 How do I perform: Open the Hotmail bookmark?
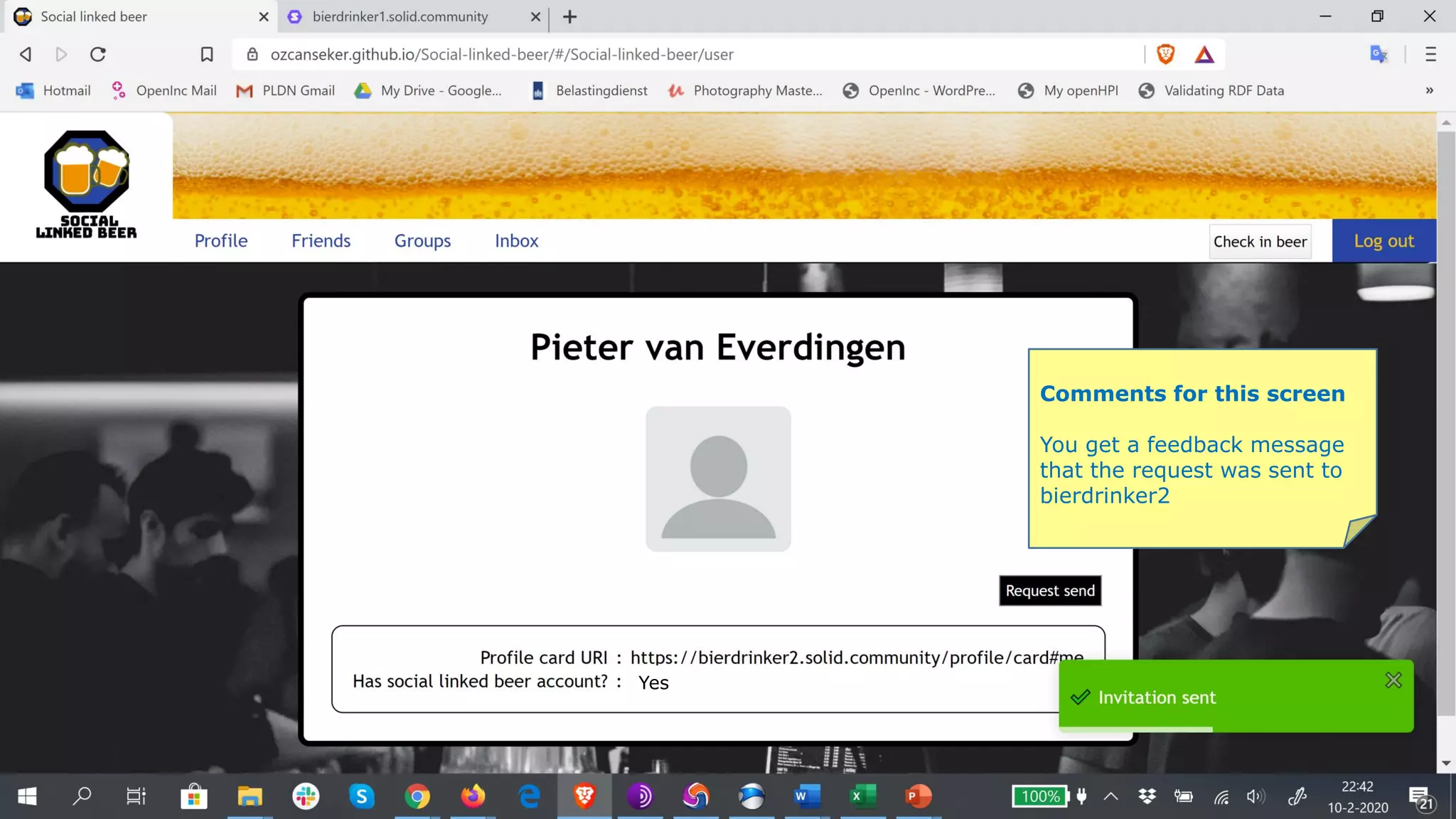54,90
